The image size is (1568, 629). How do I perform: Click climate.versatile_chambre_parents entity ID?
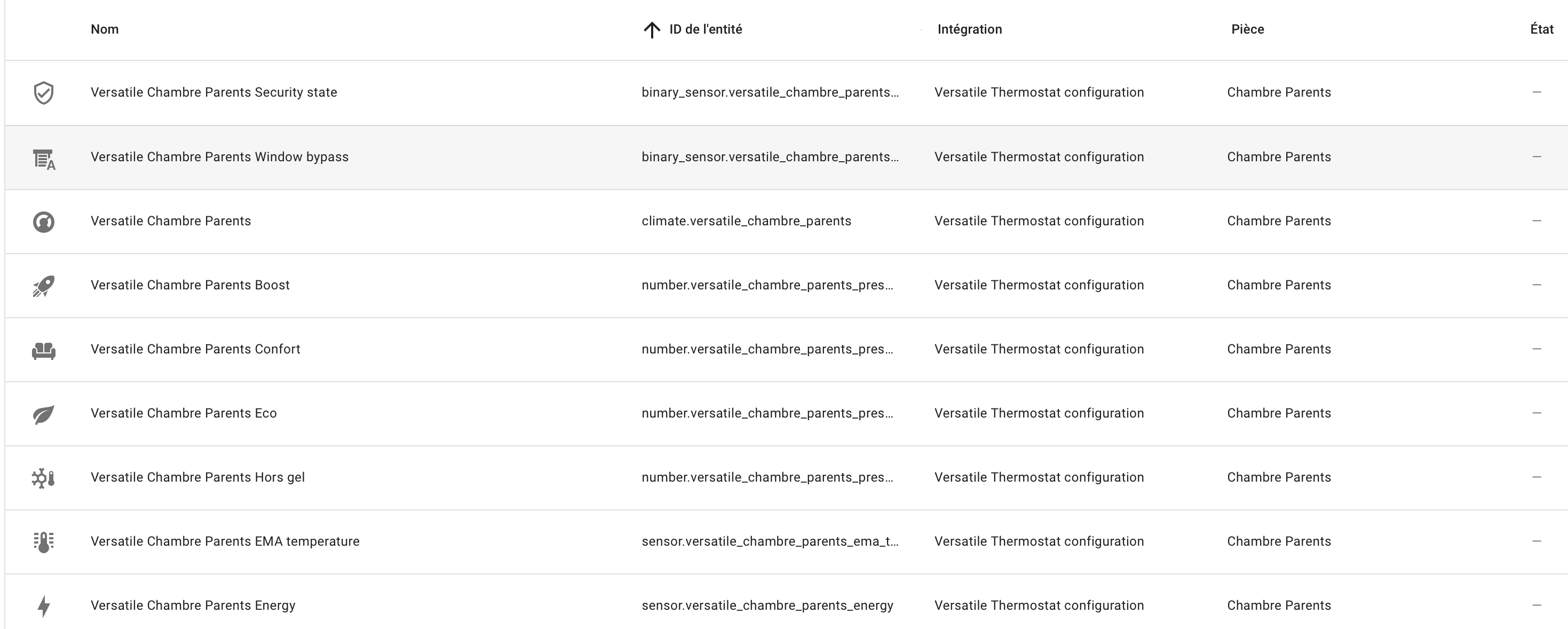tap(746, 221)
